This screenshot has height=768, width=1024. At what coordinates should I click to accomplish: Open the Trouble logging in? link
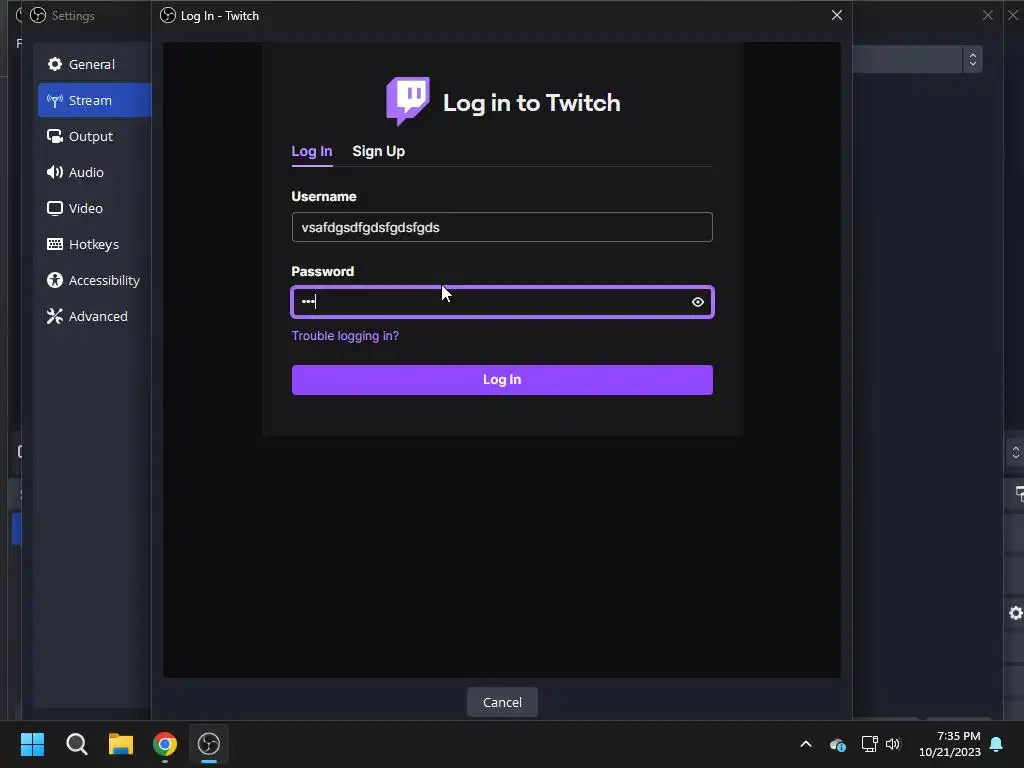tap(345, 336)
